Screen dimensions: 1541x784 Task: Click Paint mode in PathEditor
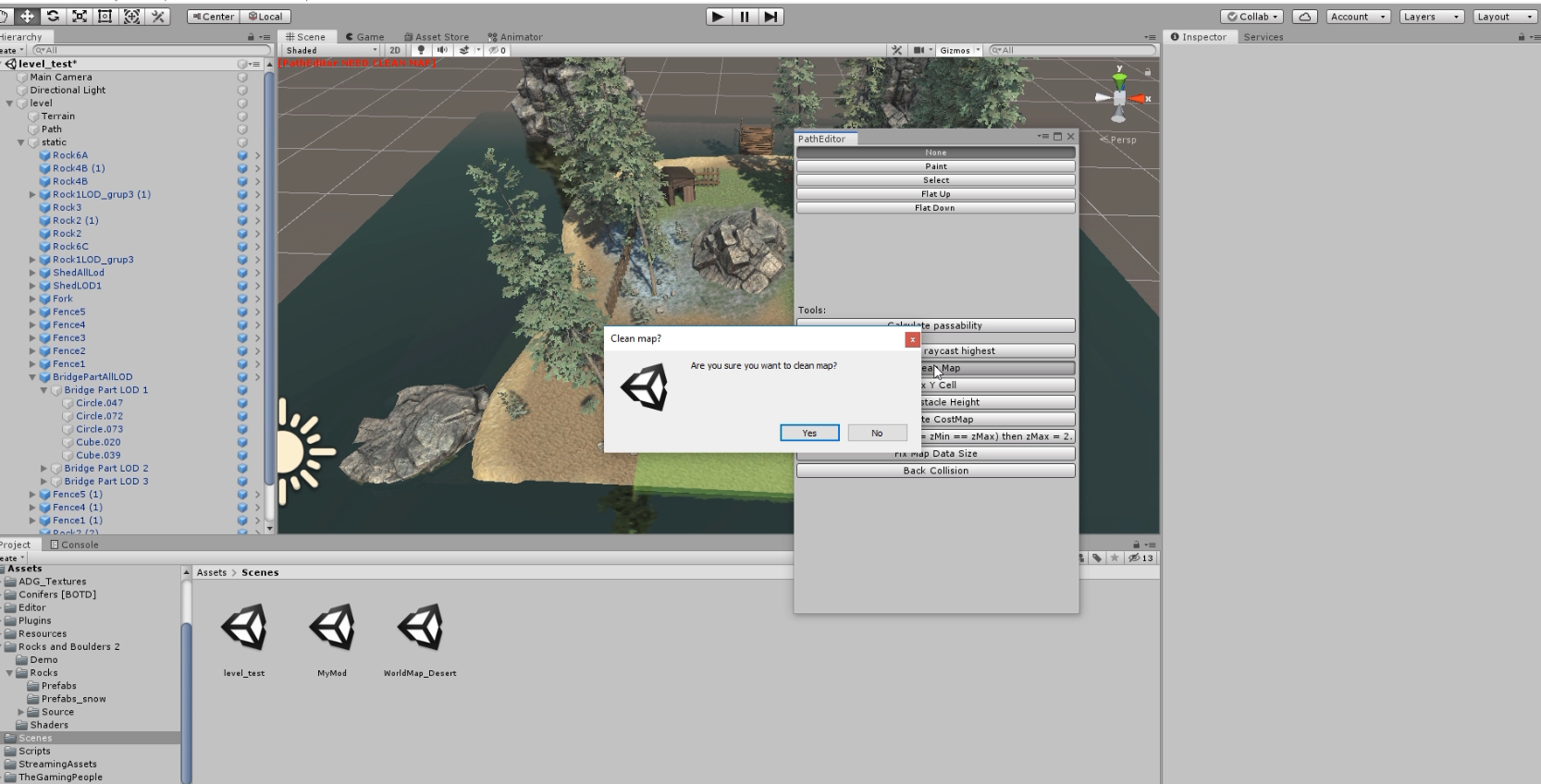click(x=936, y=166)
